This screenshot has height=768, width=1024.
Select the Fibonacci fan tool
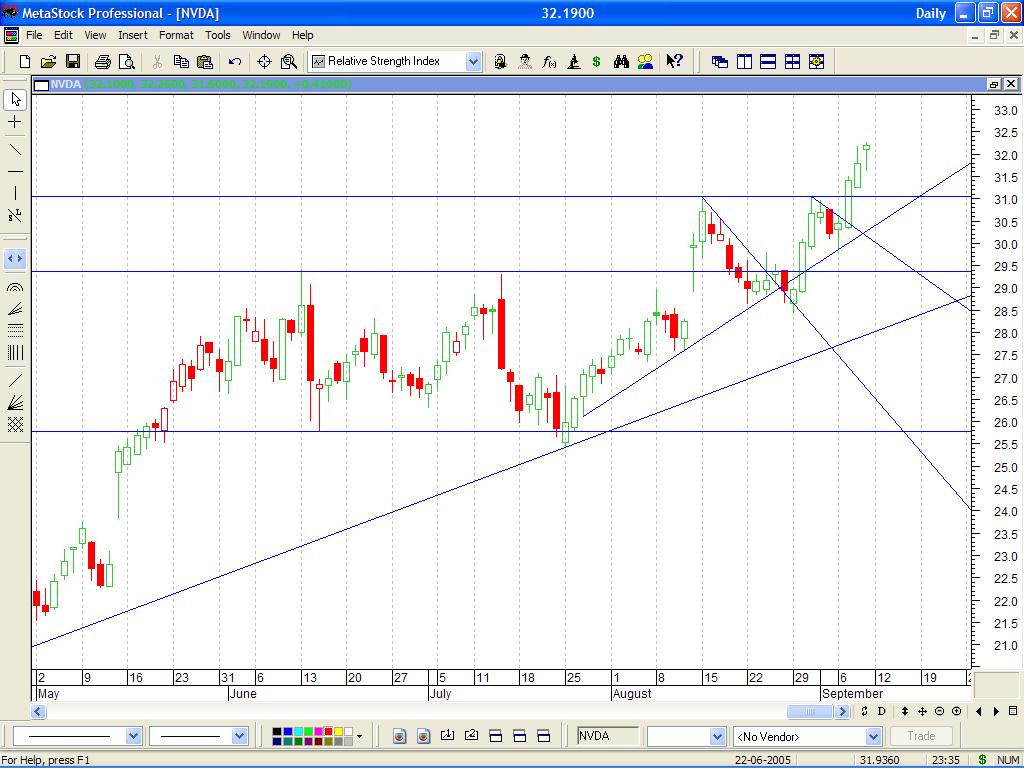16,308
